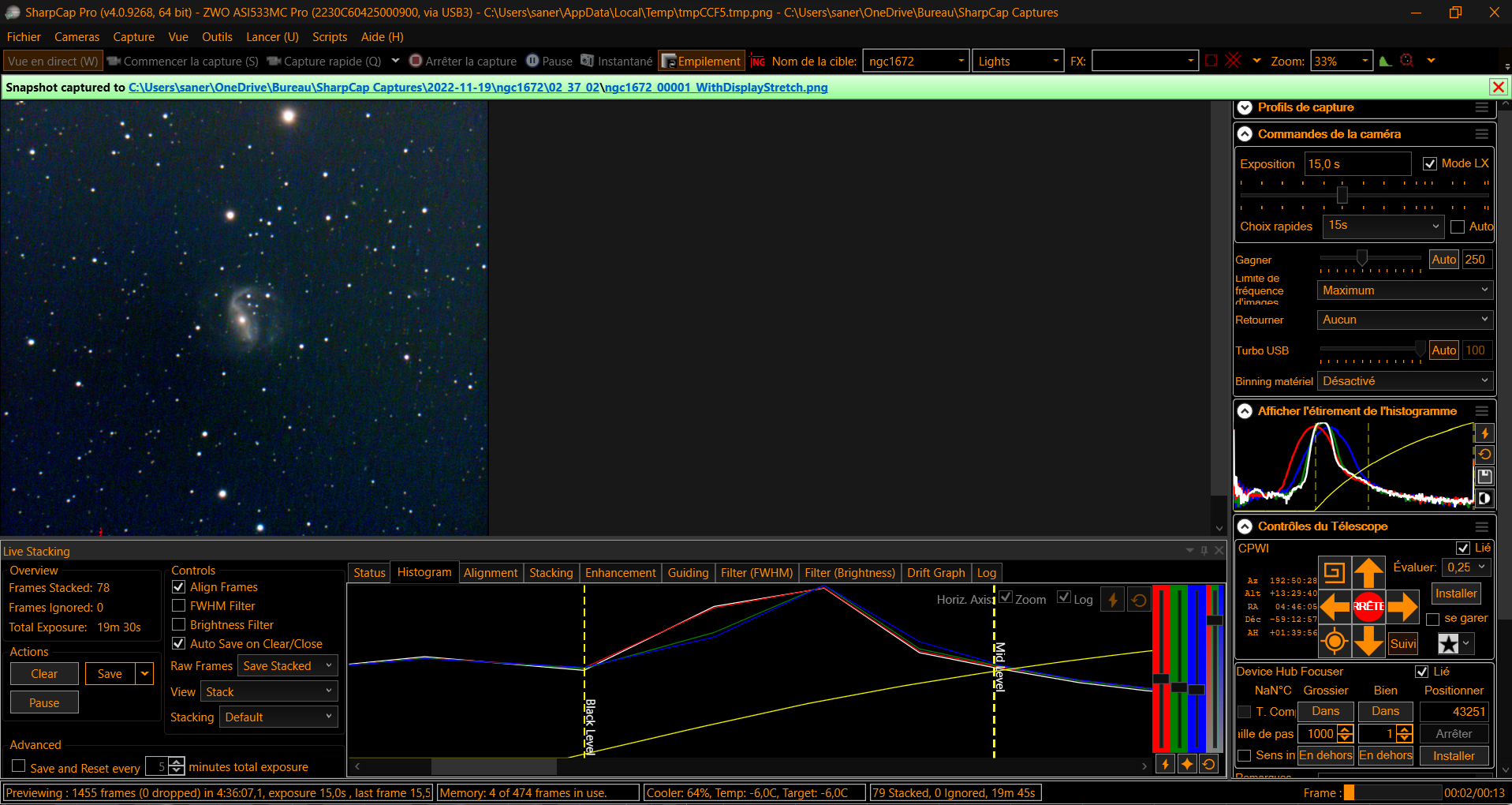Image resolution: width=1512 pixels, height=805 pixels.
Task: Click the spiral search button in CPWI
Action: pos(1335,572)
